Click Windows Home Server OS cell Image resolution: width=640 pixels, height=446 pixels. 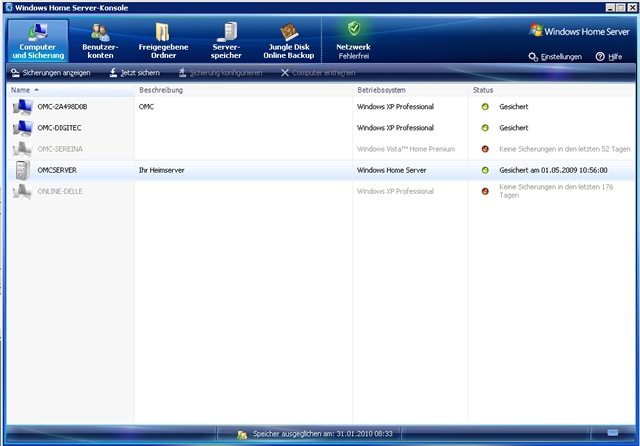[x=391, y=170]
